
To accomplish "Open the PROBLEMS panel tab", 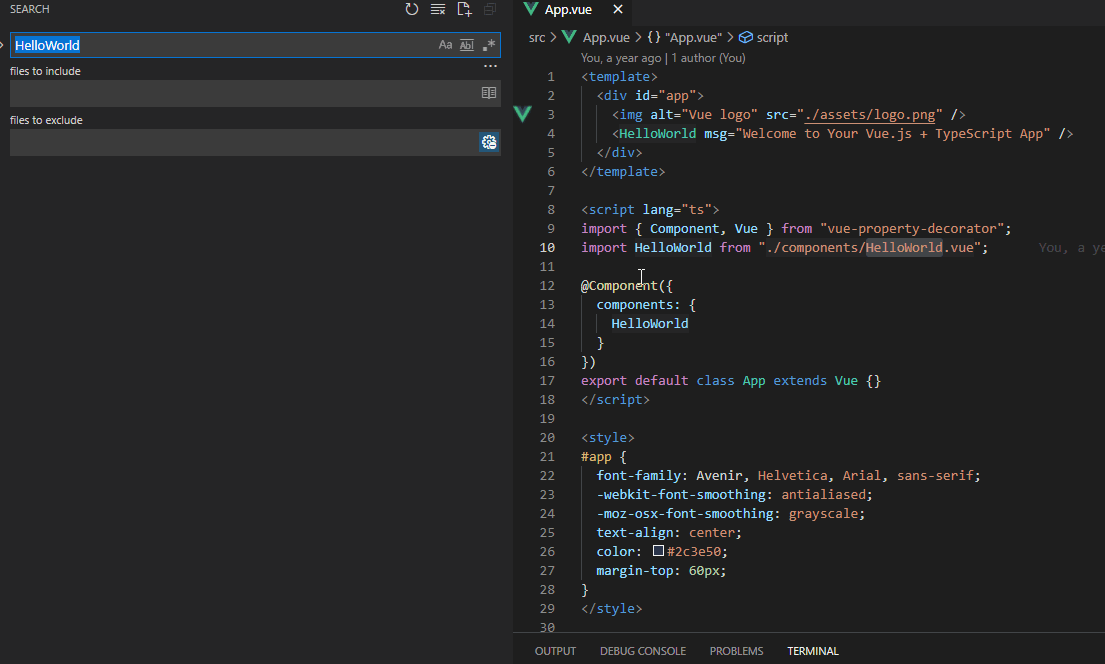I will pos(736,650).
